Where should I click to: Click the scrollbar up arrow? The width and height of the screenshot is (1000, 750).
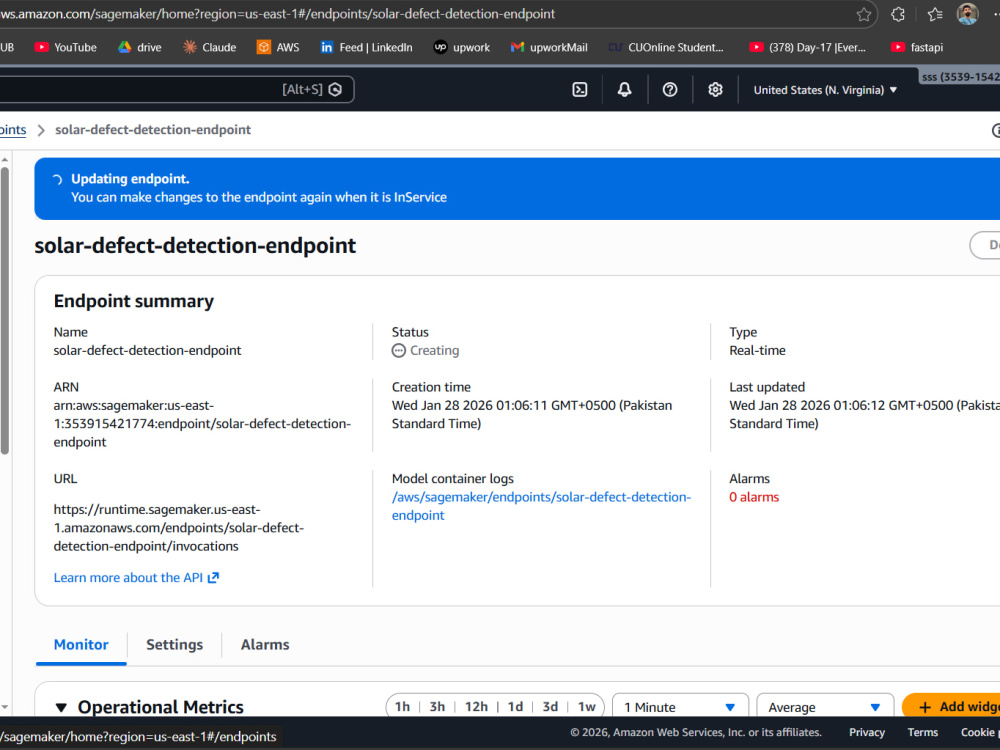pyautogui.click(x=5, y=159)
